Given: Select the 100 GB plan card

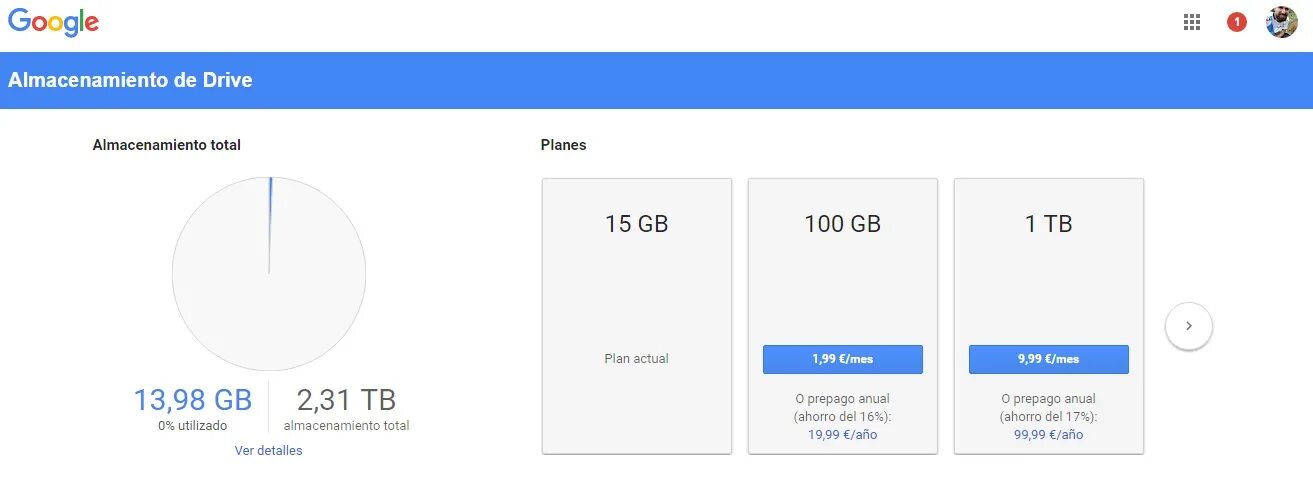Looking at the screenshot, I should point(843,316).
